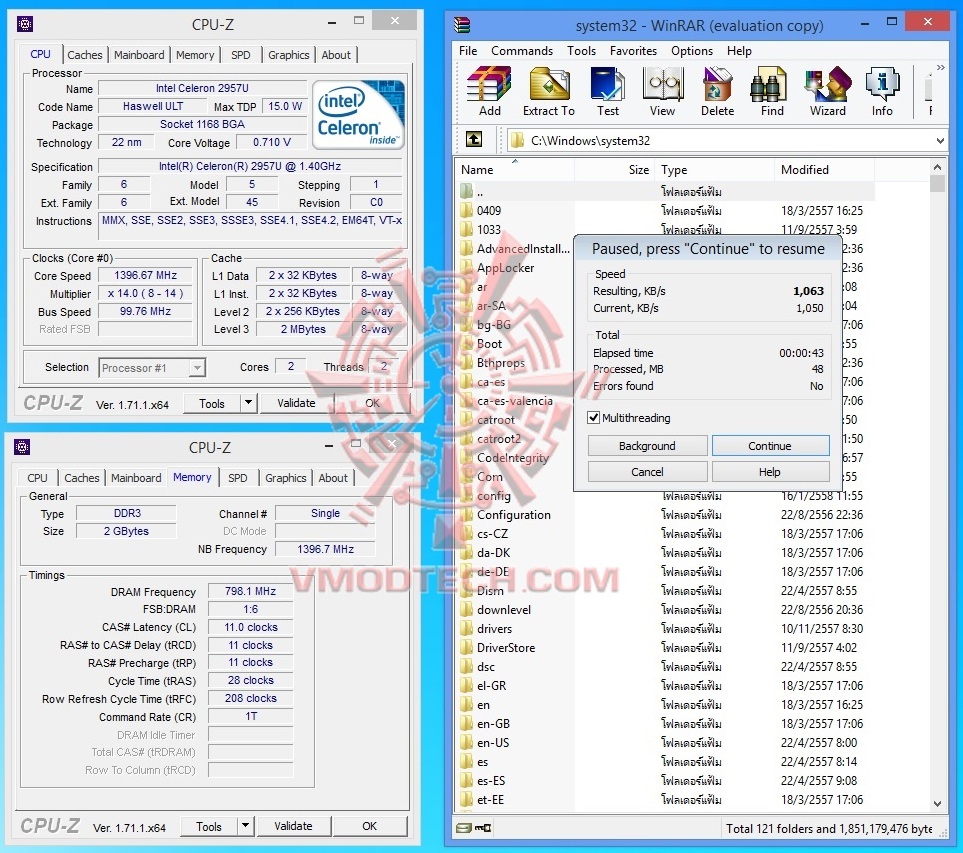Click Tools button in lower CPU-Z

(209, 826)
